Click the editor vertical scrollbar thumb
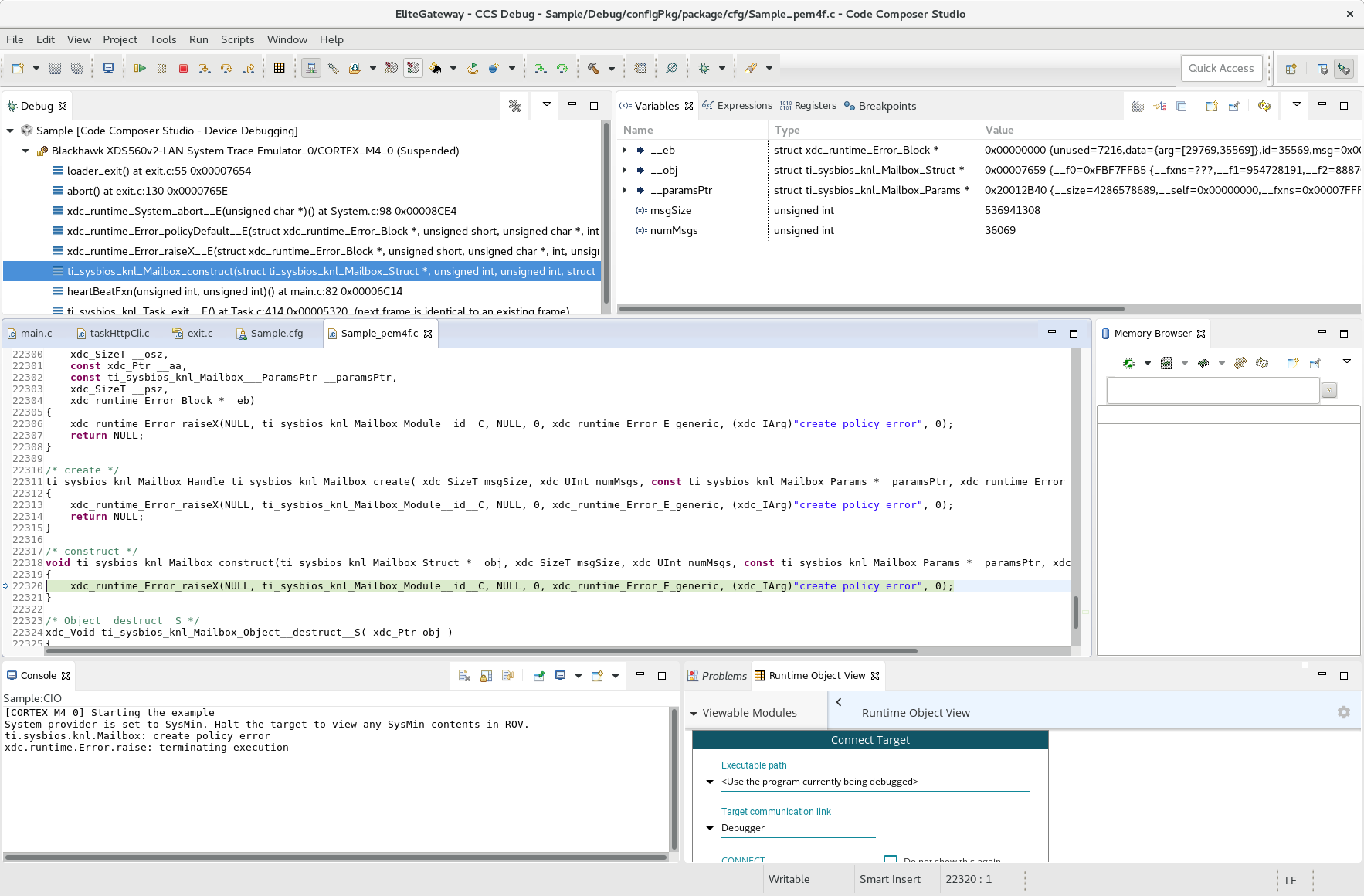 pyautogui.click(x=1075, y=613)
